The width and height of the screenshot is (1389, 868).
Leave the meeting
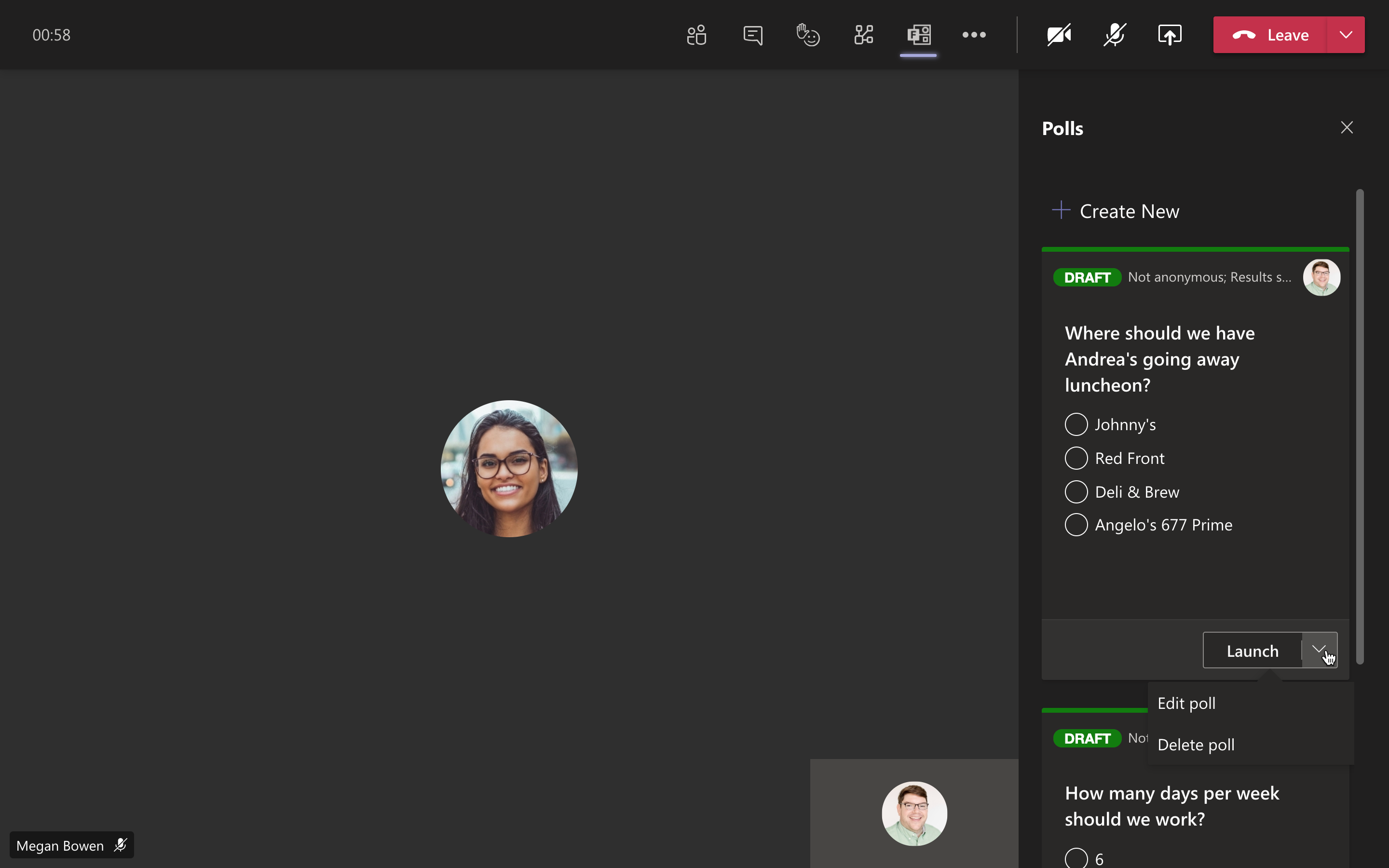pos(1269,35)
